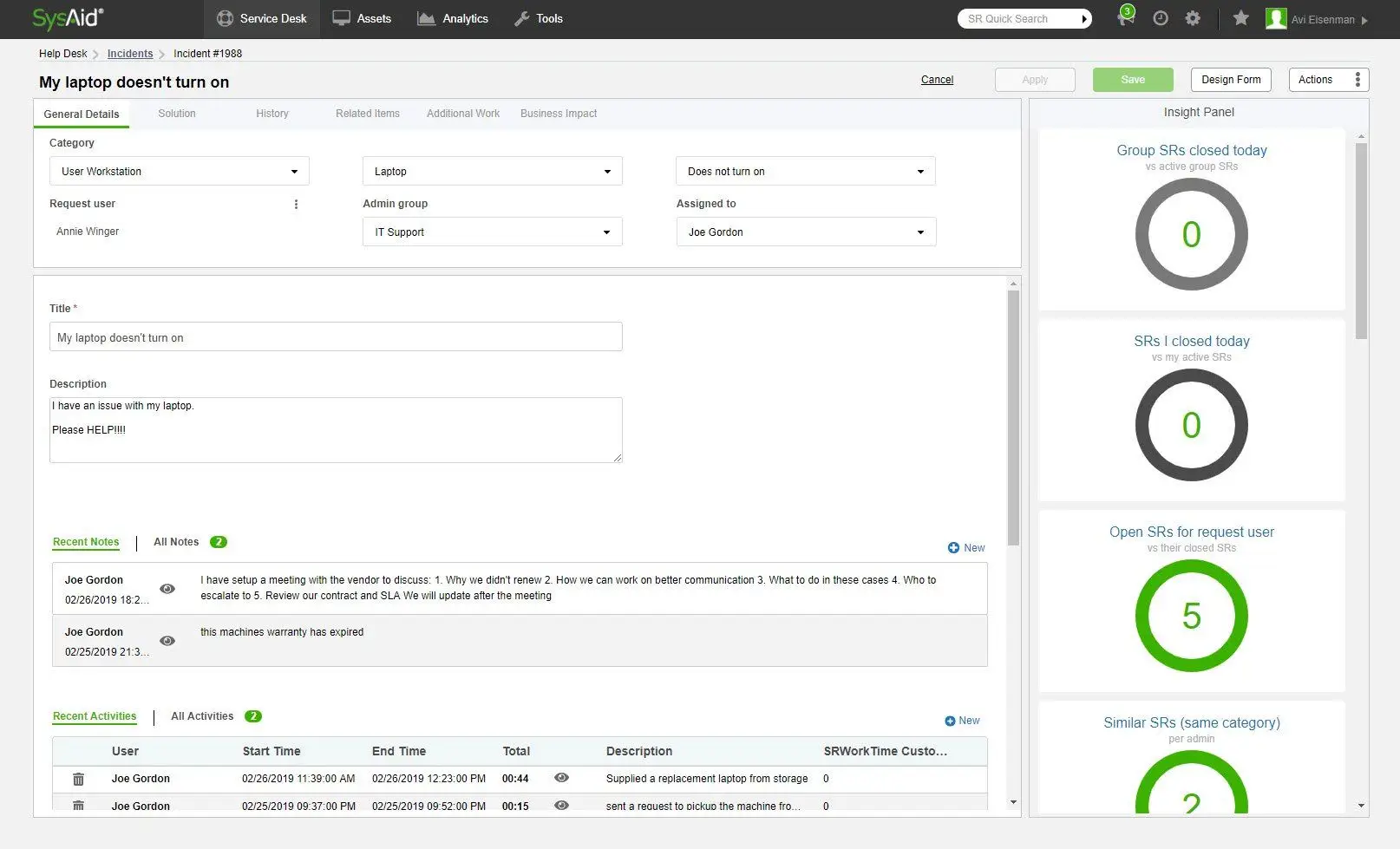Open the history clock icon in top bar
Screen dimensions: 1400x849
coord(1161,18)
